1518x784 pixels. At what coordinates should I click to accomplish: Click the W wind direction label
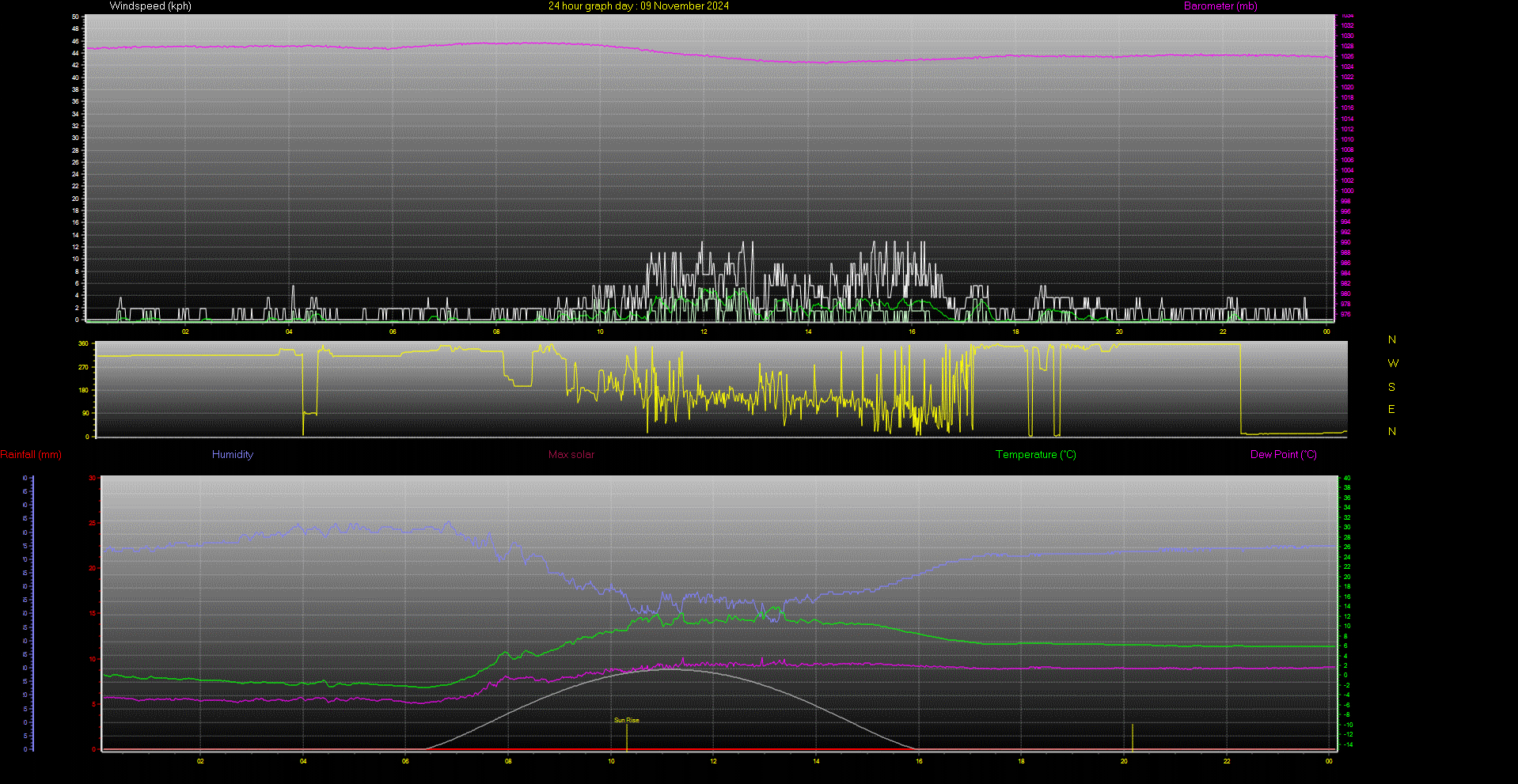pos(1393,364)
